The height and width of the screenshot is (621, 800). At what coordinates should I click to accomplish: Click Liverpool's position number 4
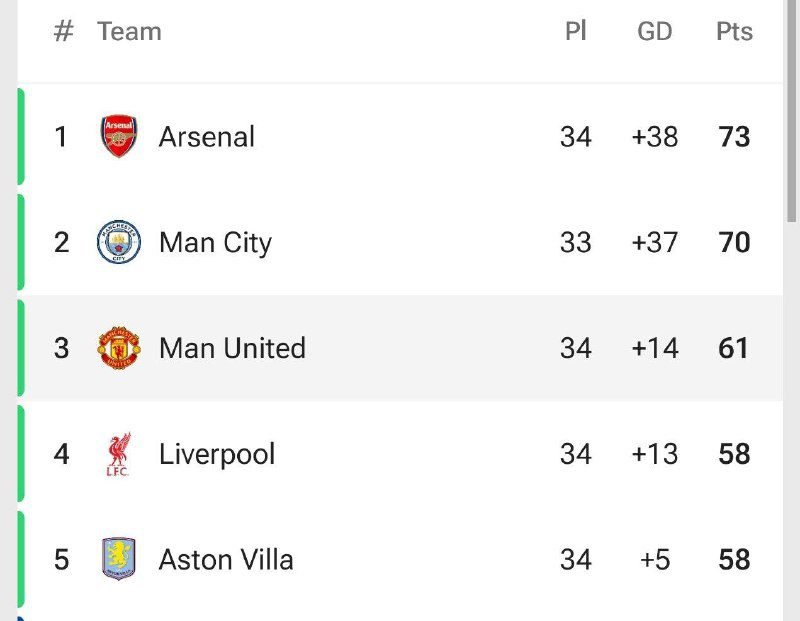(62, 454)
